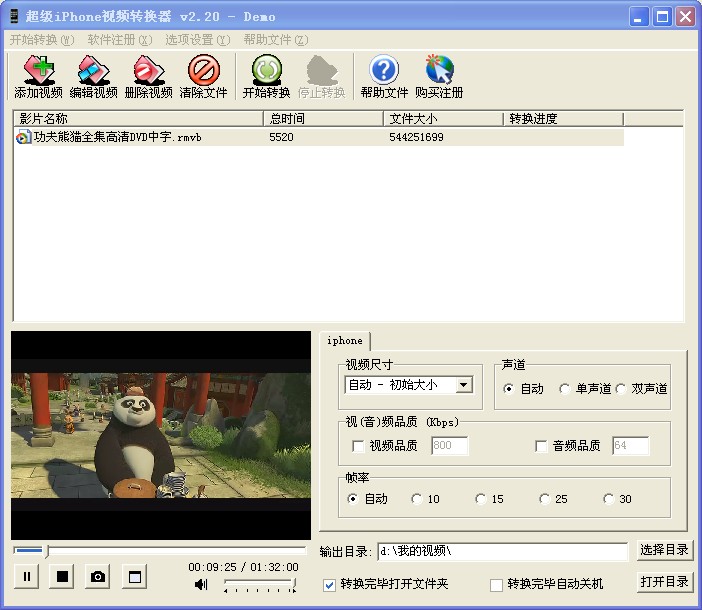Screen dimensions: 702x610
Task: Adjust the volume slider handle
Action: (294, 583)
